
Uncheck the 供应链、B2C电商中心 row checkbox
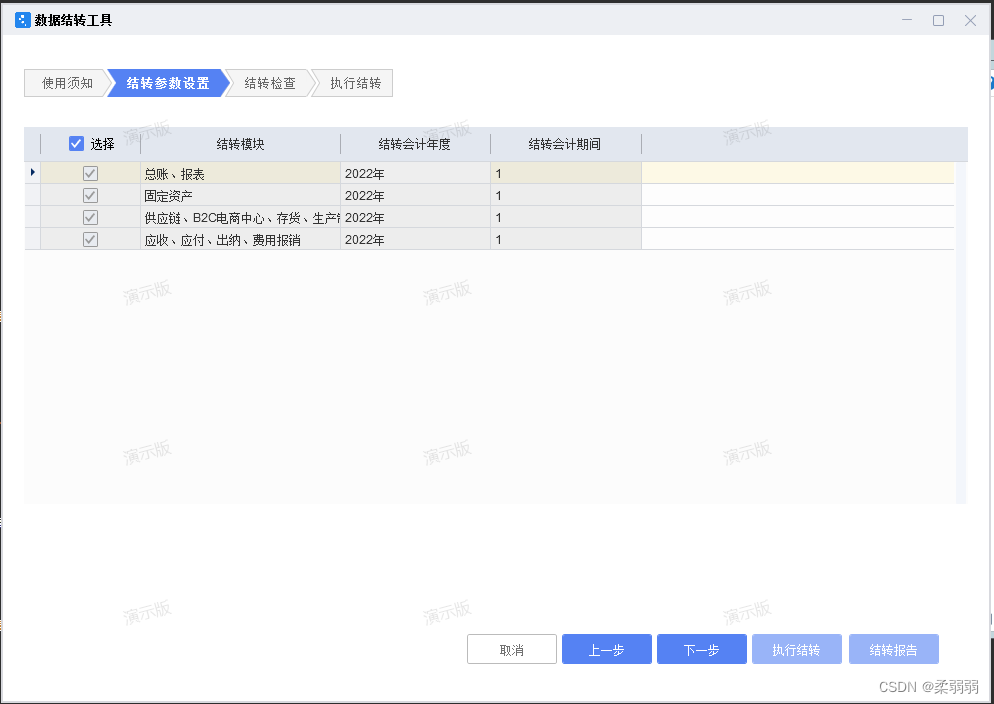tap(90, 217)
